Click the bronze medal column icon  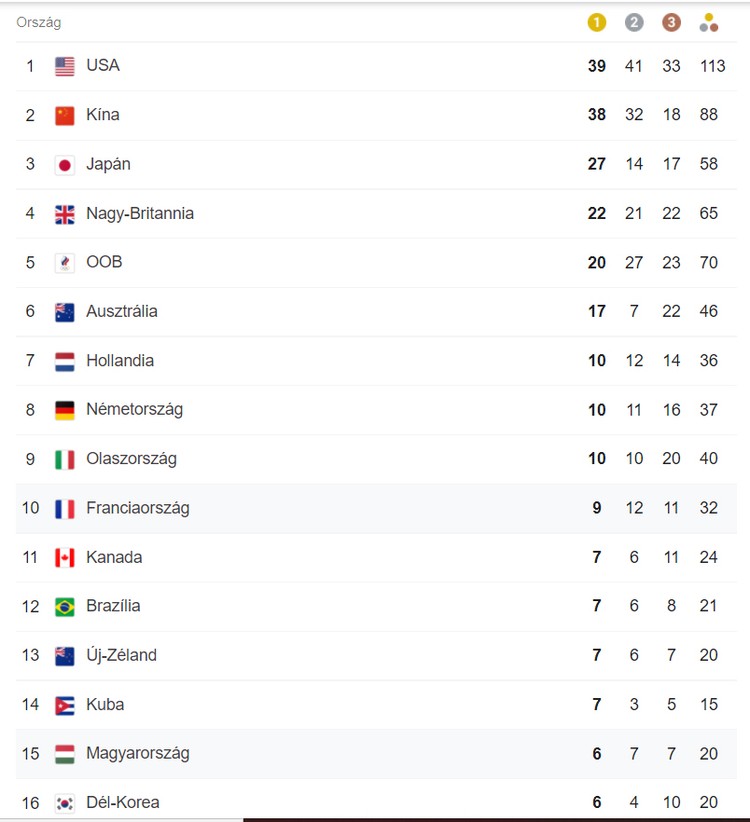point(671,22)
